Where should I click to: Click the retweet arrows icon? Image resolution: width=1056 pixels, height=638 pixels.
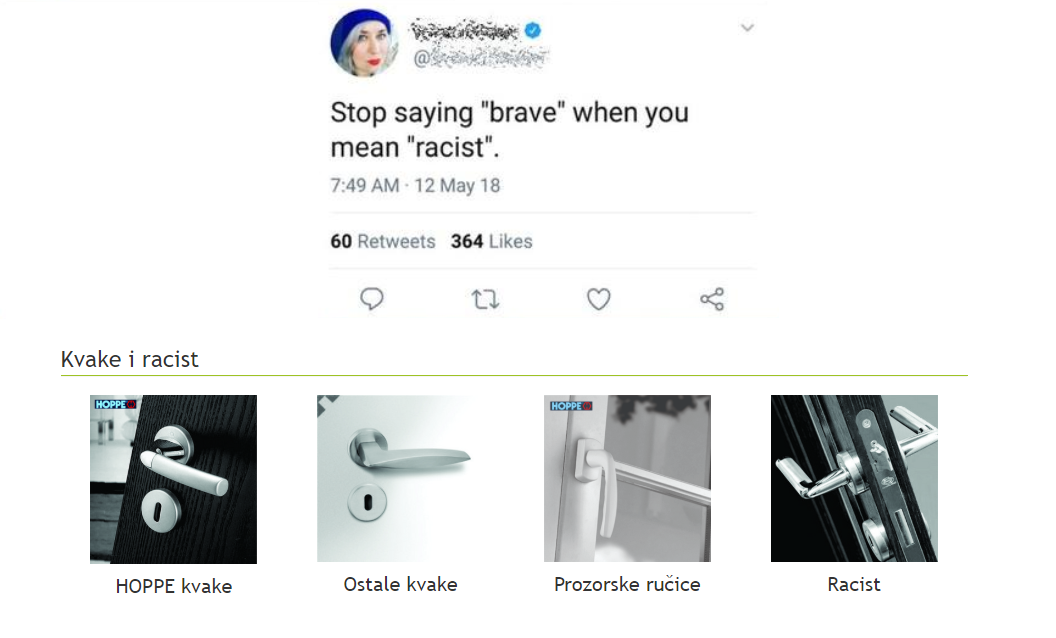485,299
